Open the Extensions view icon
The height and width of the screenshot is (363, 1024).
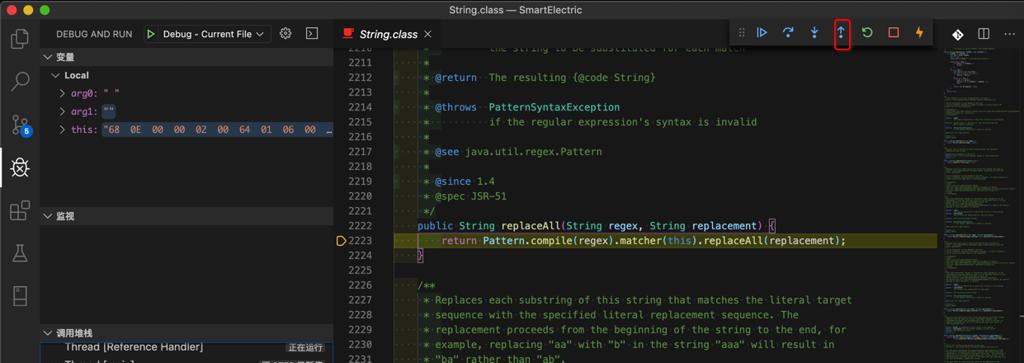(x=20, y=211)
